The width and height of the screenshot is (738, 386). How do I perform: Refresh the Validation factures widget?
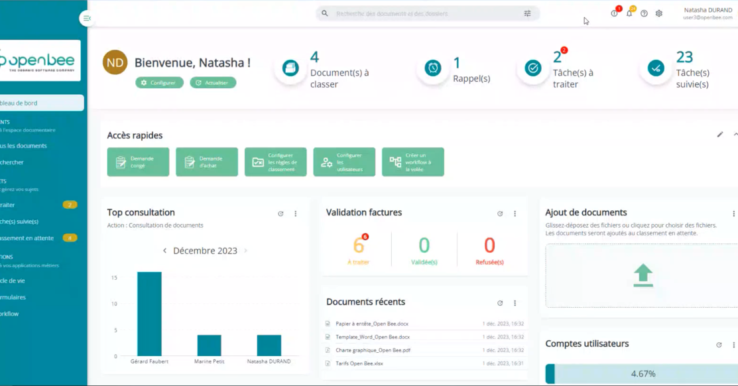click(500, 214)
